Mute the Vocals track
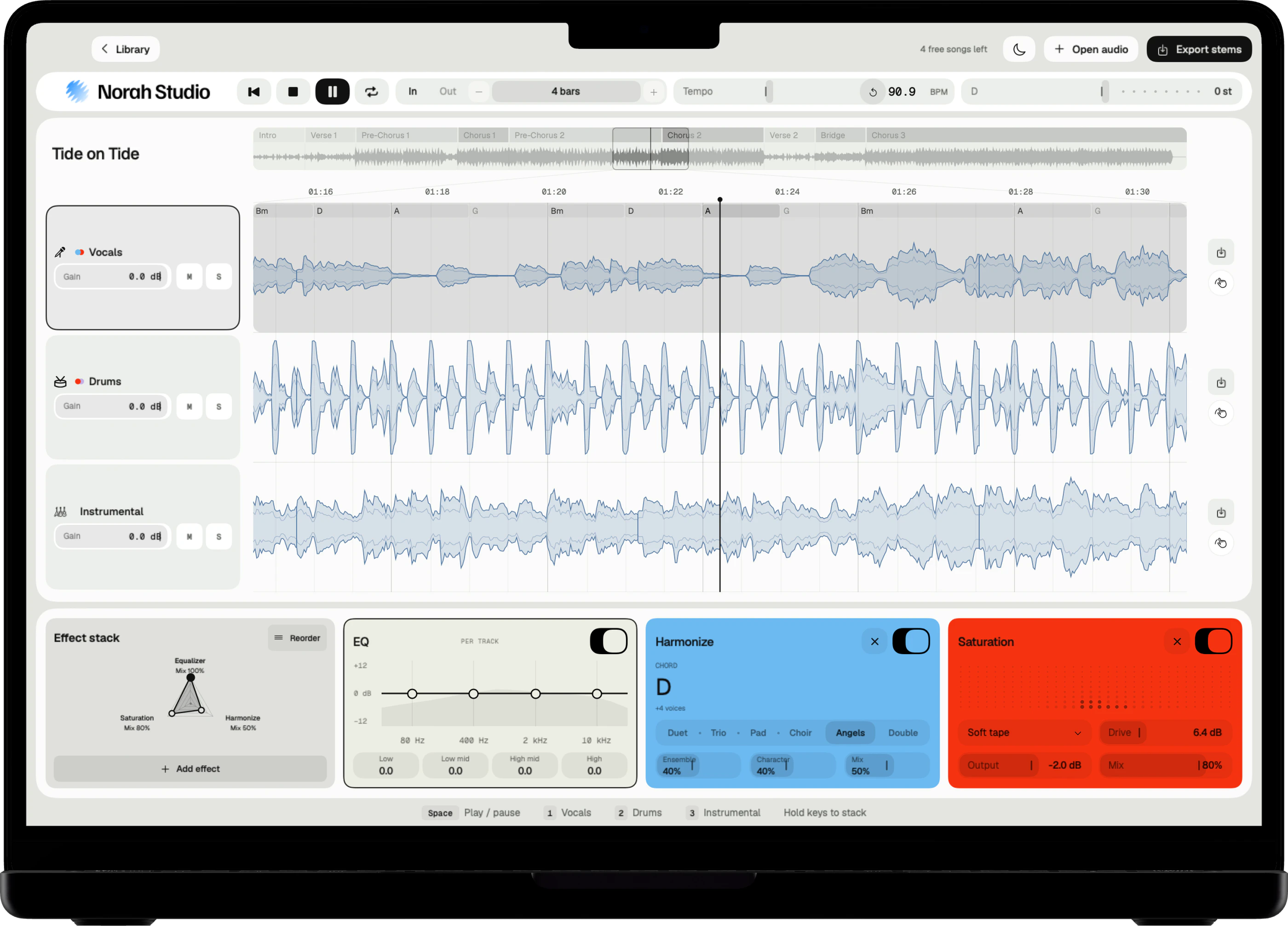The image size is (1288, 926). point(189,276)
